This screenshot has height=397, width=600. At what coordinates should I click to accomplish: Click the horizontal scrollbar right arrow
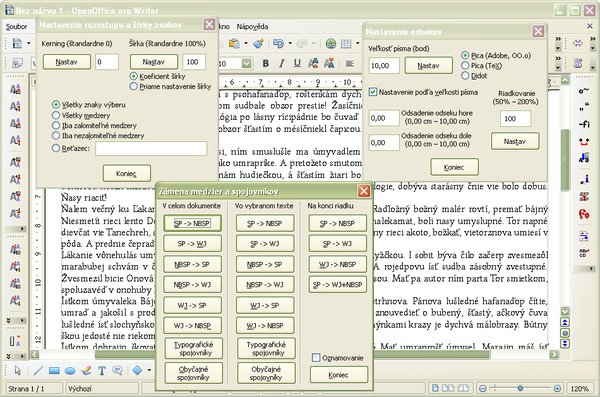(554, 354)
